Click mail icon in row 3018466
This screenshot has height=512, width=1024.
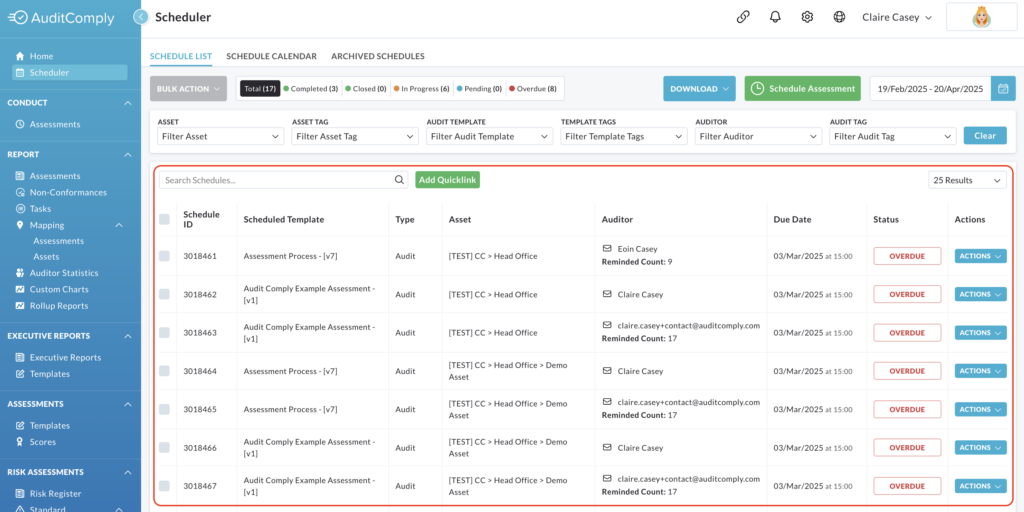point(607,448)
